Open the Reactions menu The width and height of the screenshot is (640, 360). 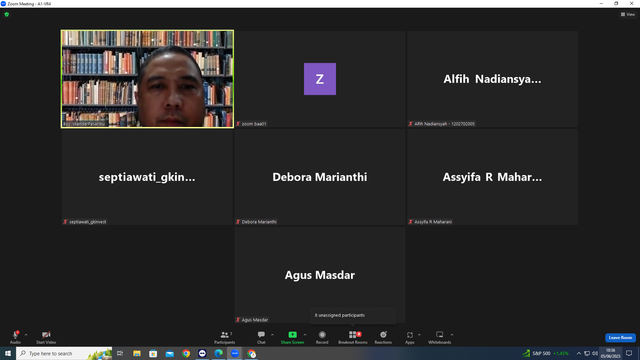pos(383,337)
